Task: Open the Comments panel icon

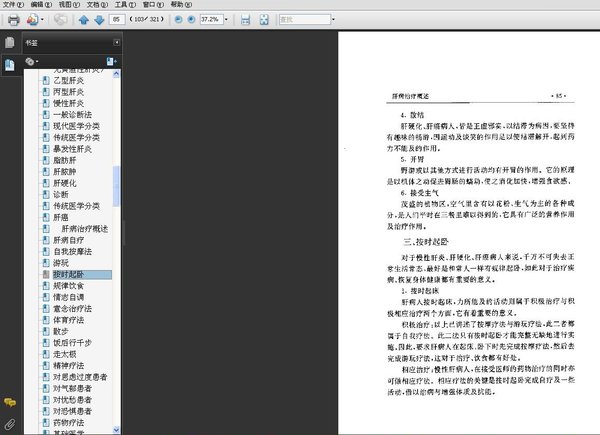Action: [10, 401]
